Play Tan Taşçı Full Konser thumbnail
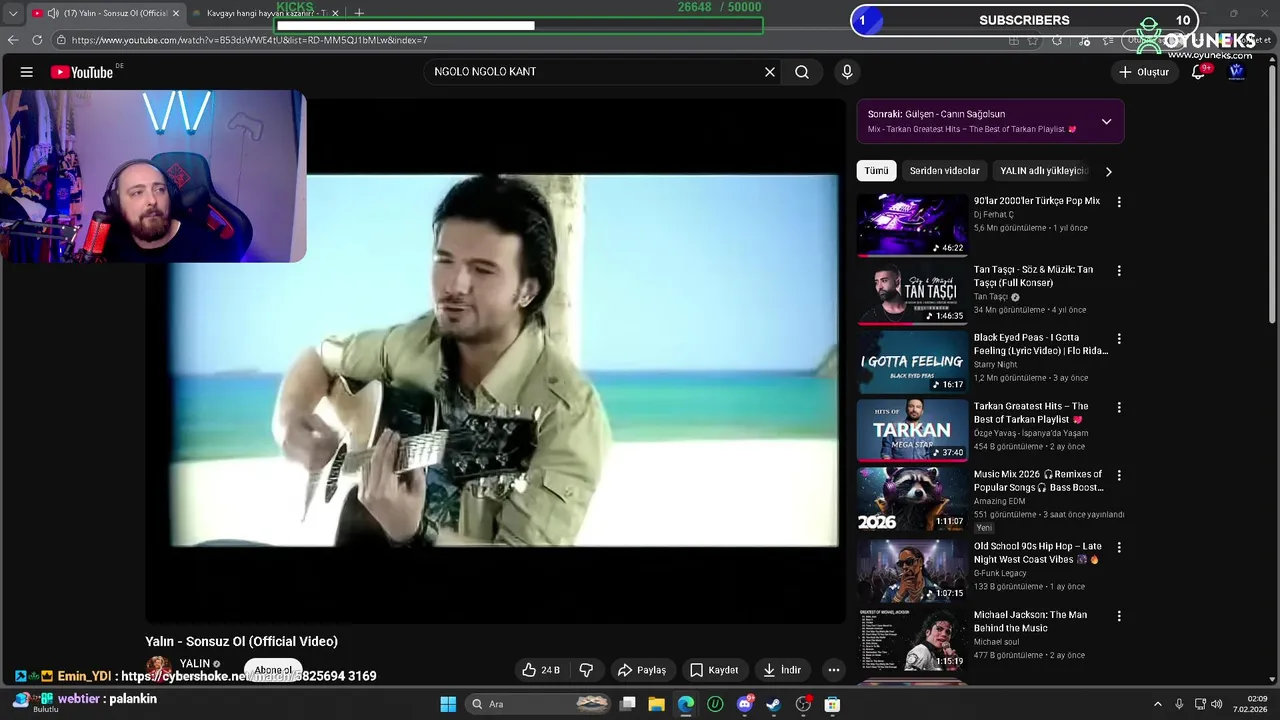 912,293
